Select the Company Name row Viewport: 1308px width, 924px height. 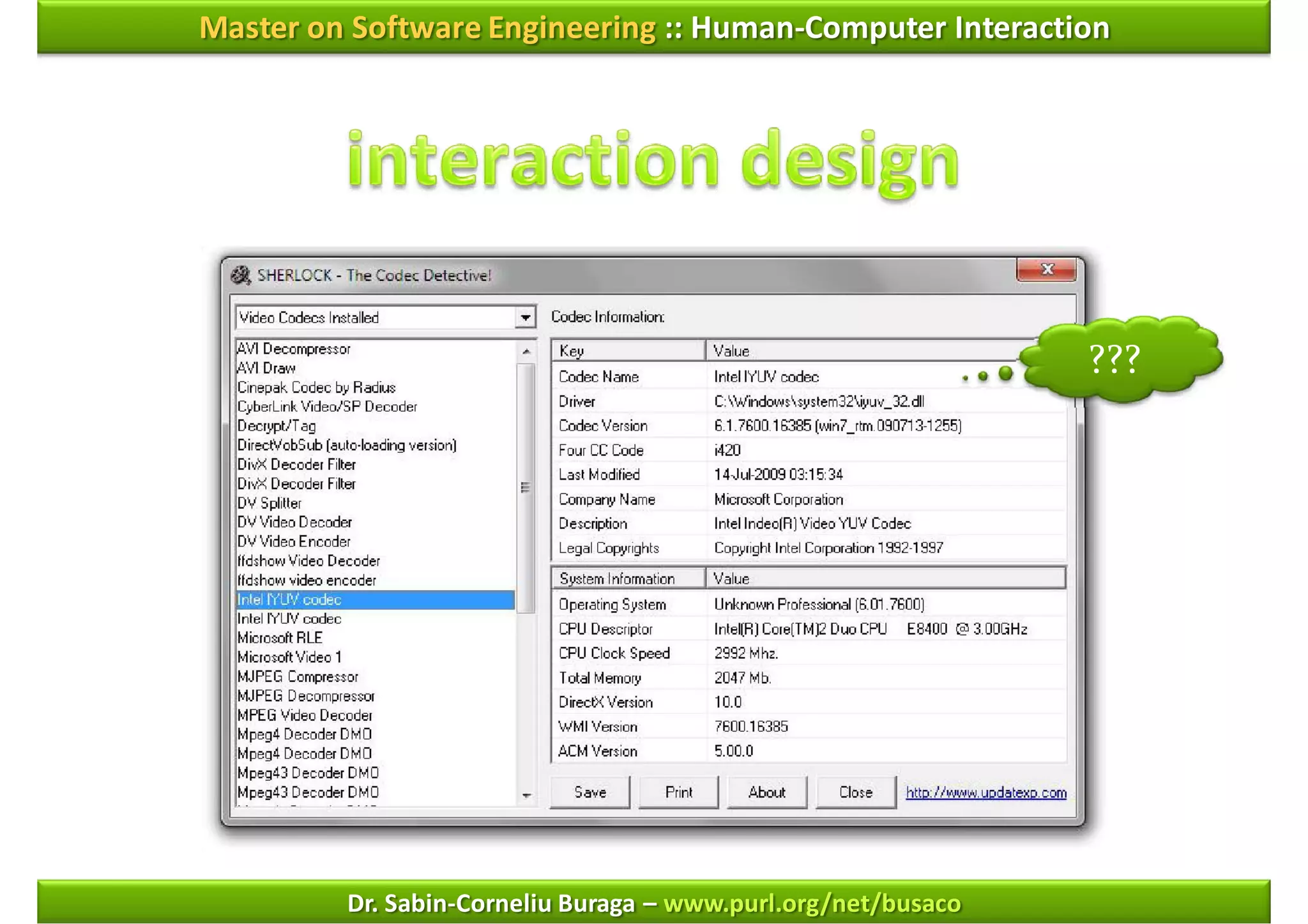pos(809,499)
